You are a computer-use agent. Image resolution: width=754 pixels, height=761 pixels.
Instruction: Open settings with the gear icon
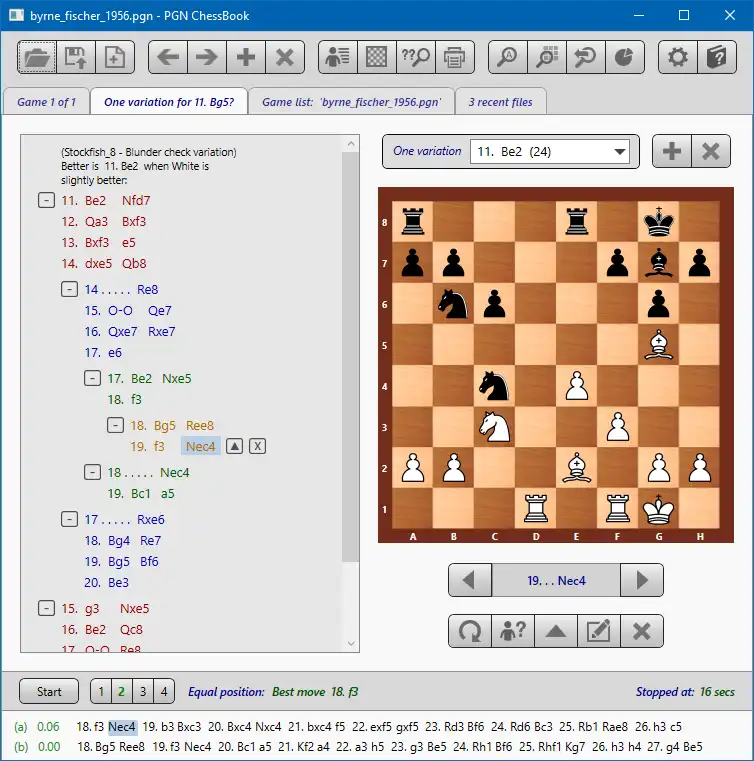coord(677,57)
